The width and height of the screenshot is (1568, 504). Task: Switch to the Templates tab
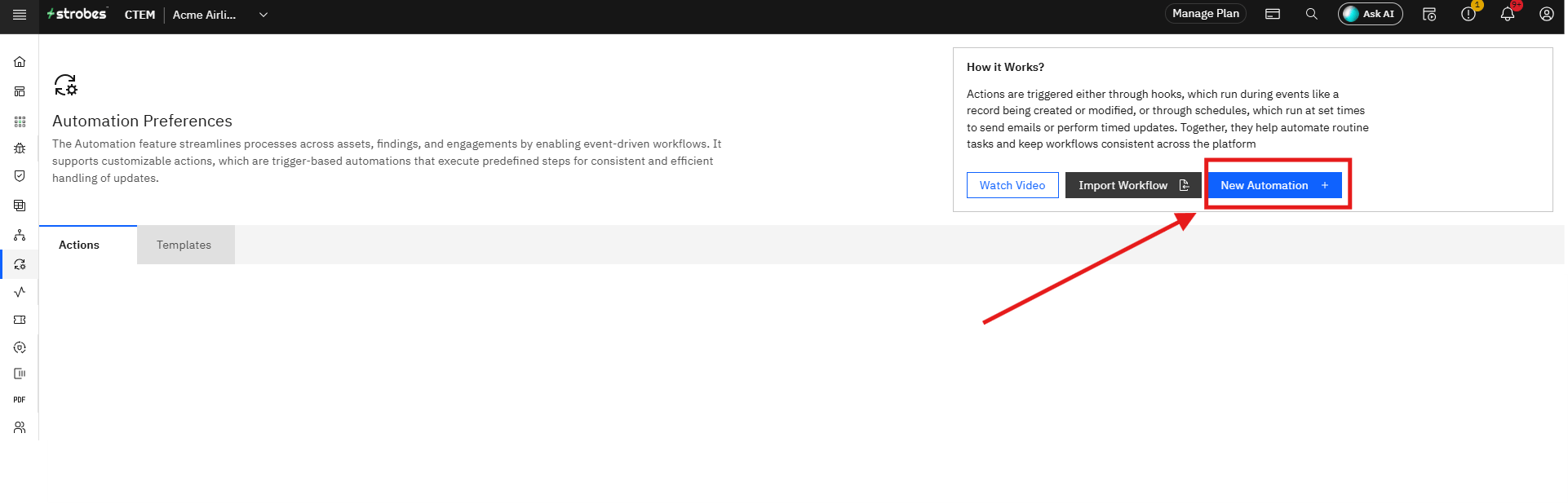point(185,245)
